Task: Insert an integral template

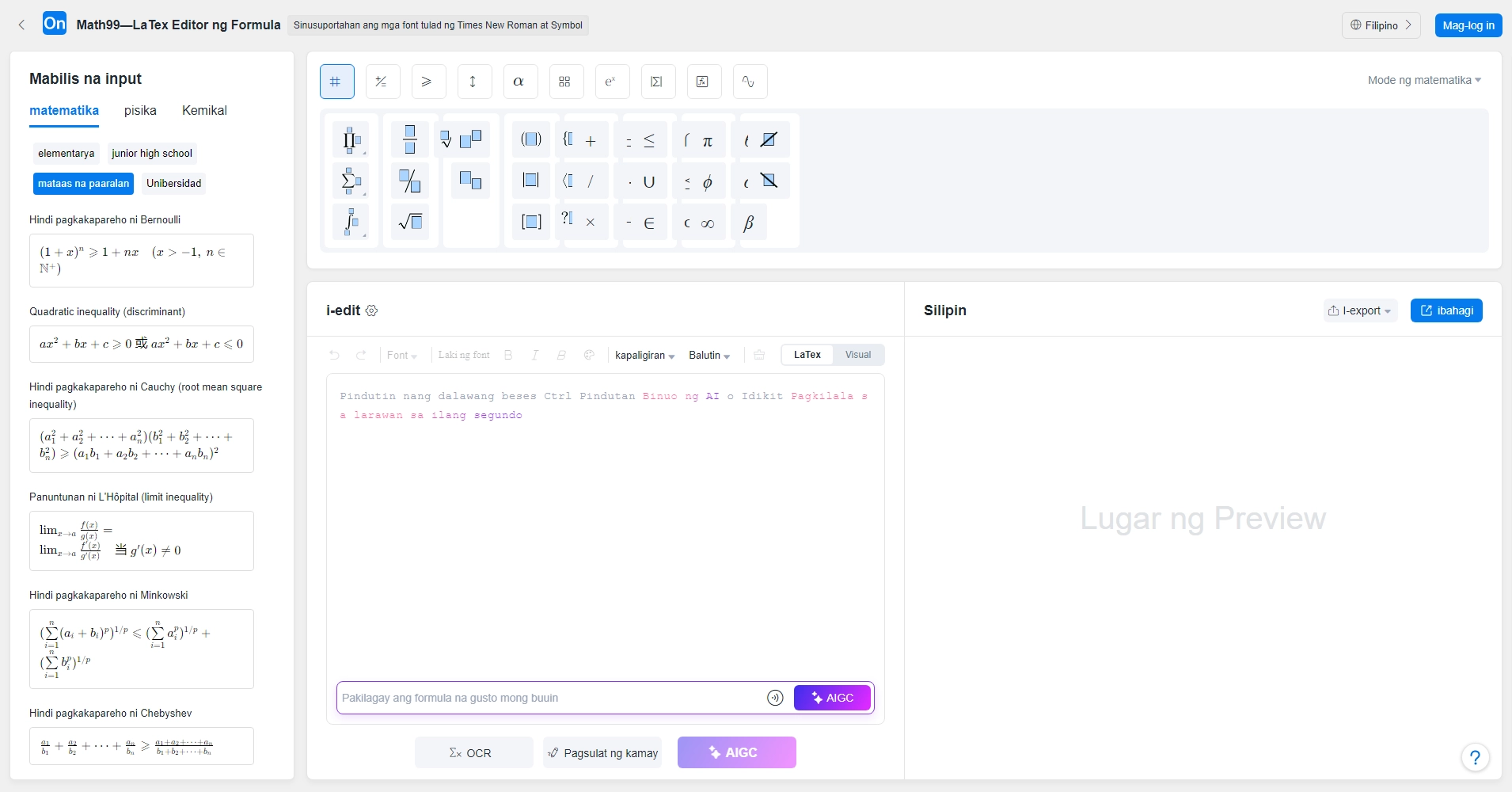Action: point(351,223)
